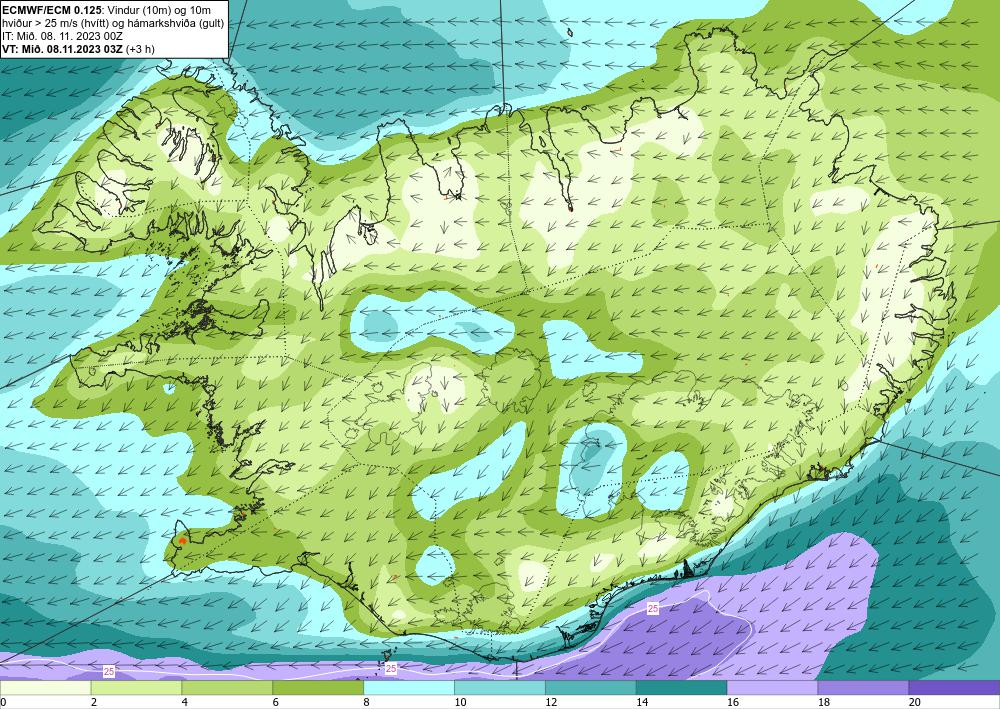1000x709 pixels.
Task: Choose the 16–18 m/s lavender legend swatch
Action: coord(772,688)
